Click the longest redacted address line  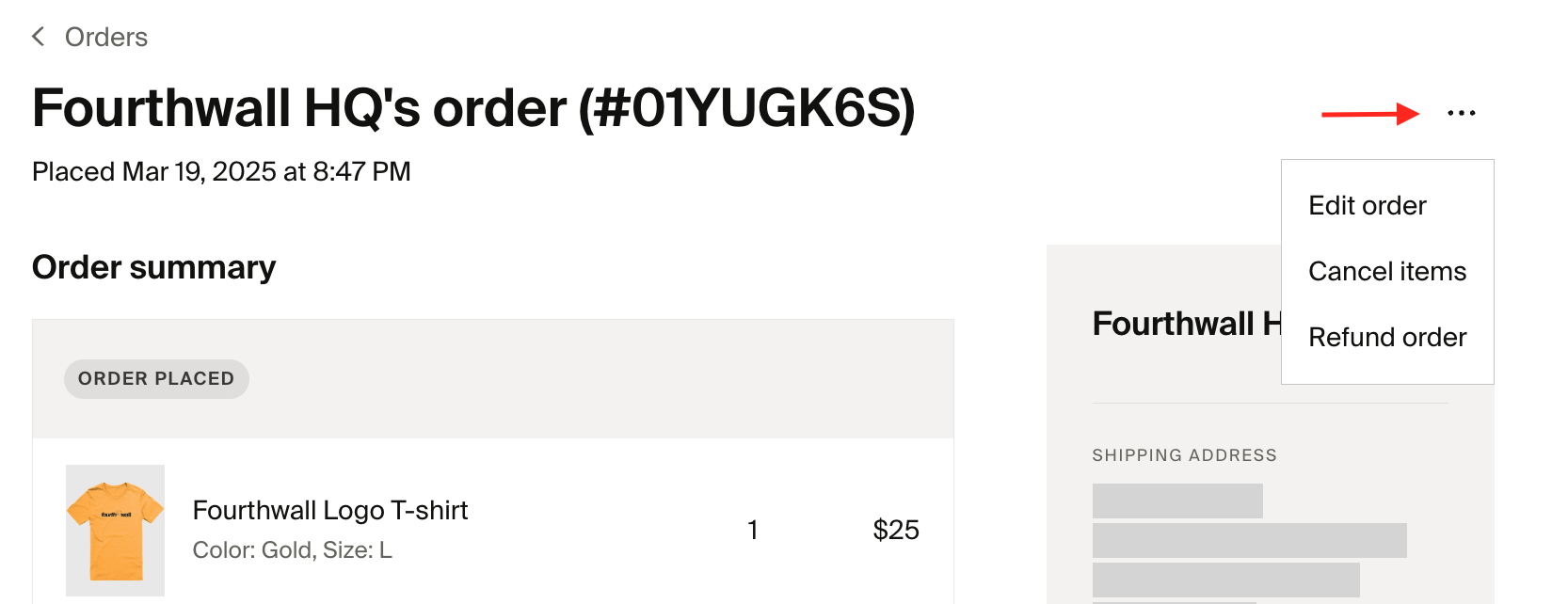pyautogui.click(x=1250, y=540)
